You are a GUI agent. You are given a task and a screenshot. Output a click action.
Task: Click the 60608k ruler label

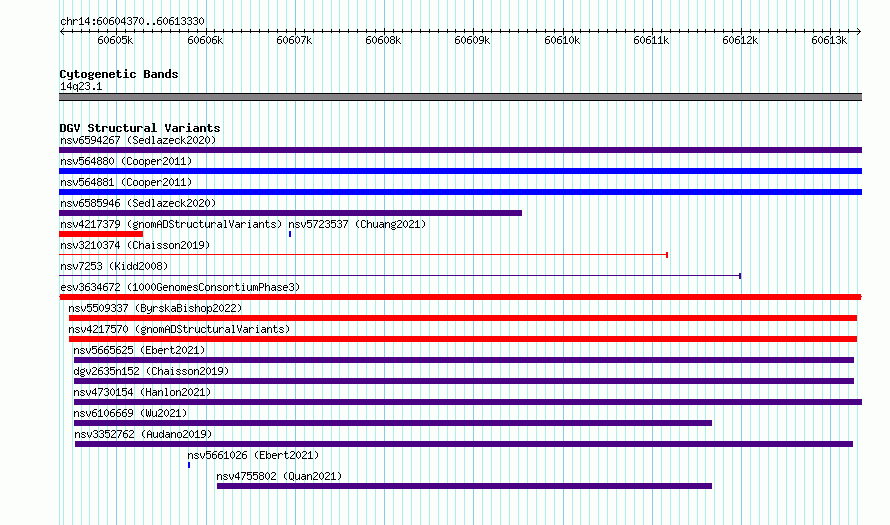[x=383, y=40]
